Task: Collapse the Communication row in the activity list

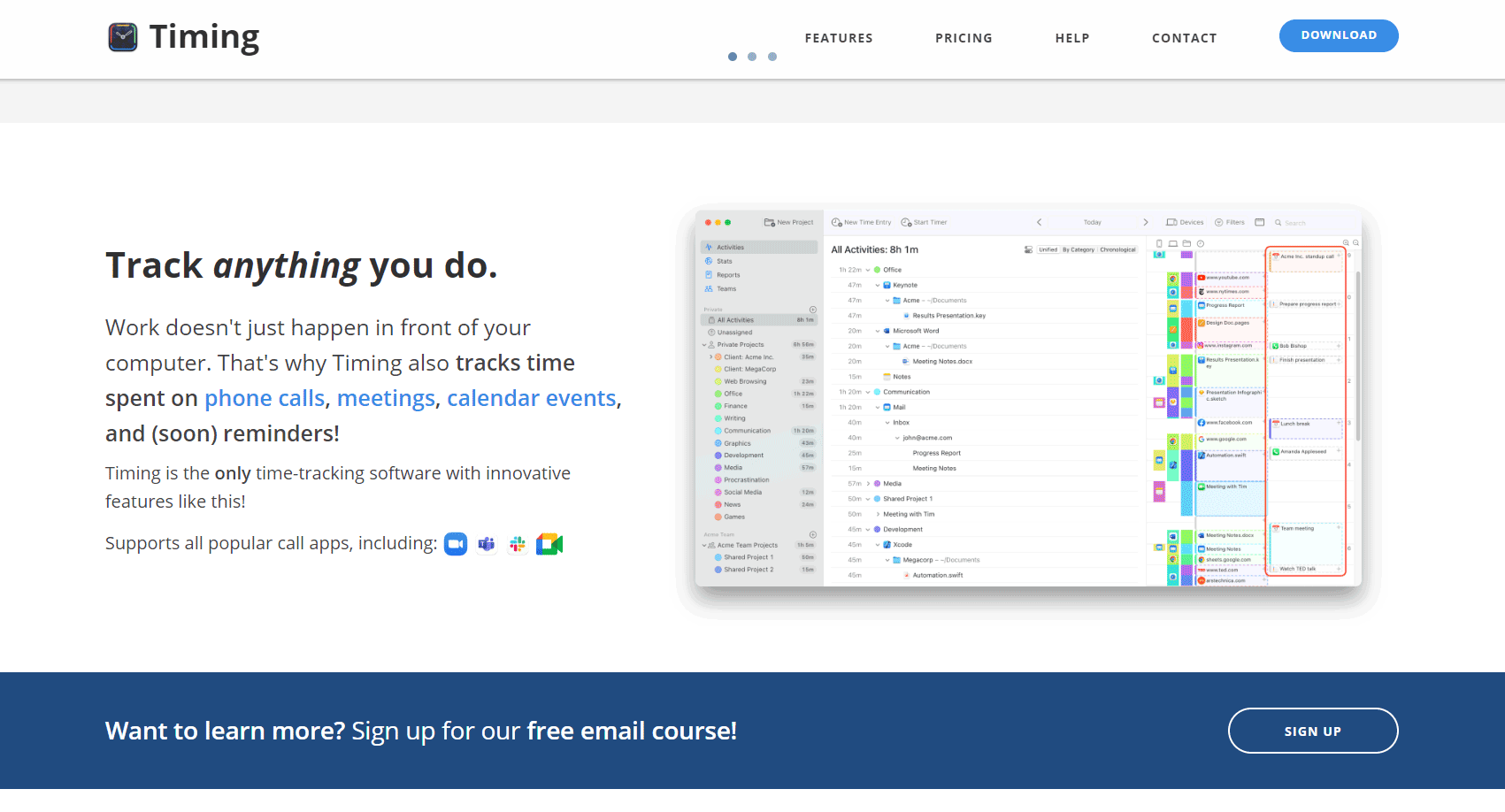Action: pyautogui.click(x=867, y=392)
